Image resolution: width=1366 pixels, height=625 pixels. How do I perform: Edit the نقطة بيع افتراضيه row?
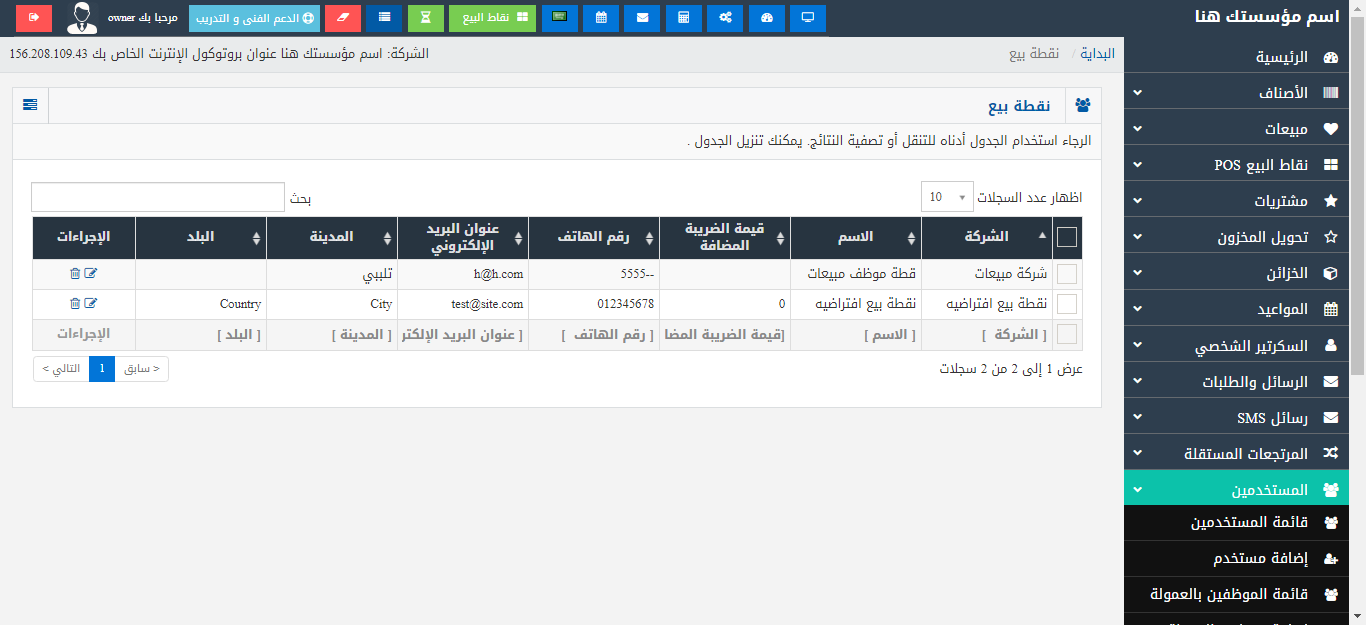(92, 304)
